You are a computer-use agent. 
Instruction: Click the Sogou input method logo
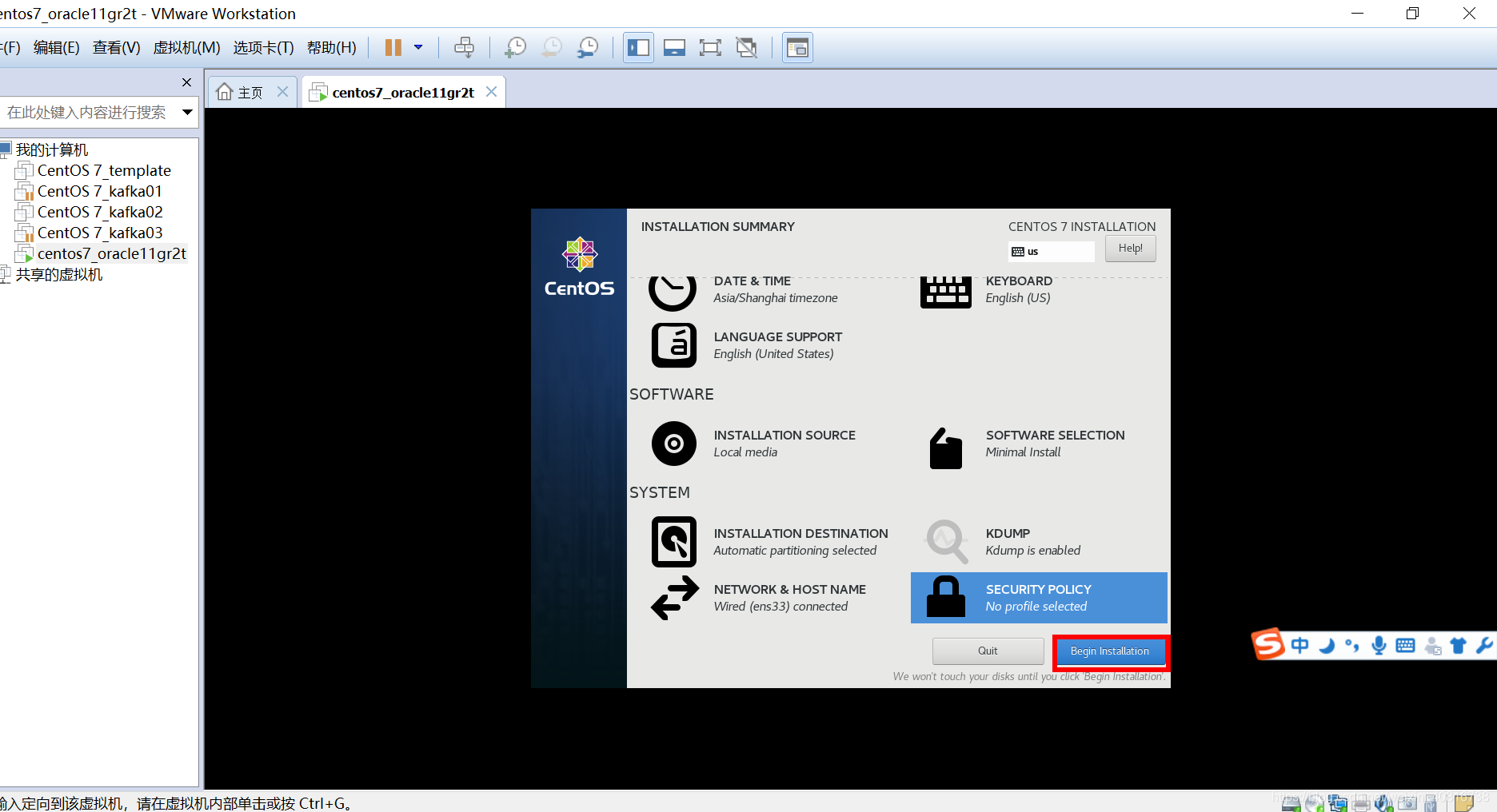pyautogui.click(x=1268, y=644)
